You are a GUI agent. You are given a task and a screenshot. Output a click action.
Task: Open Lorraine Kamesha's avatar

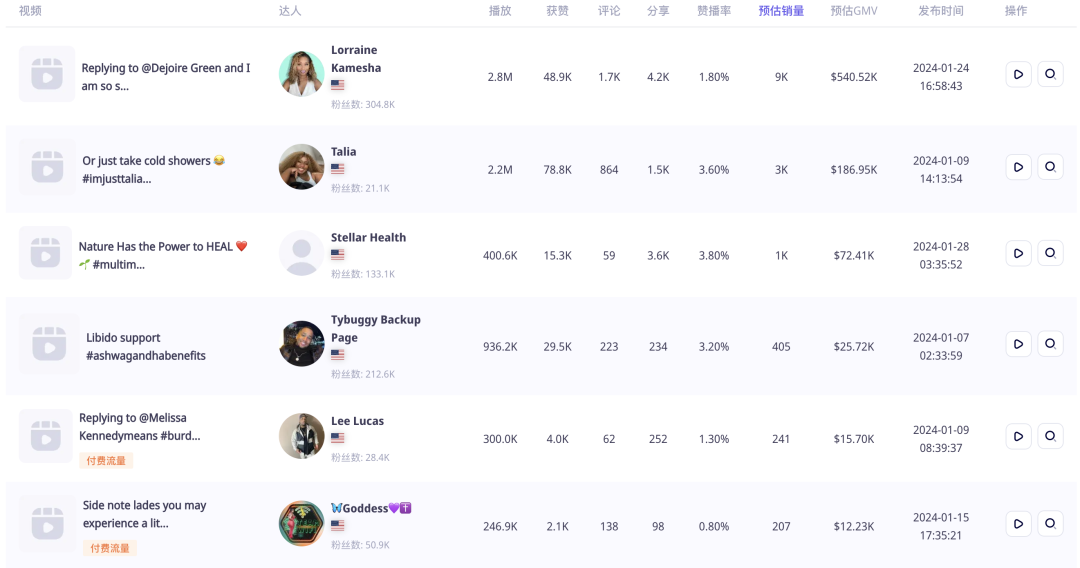tap(302, 74)
